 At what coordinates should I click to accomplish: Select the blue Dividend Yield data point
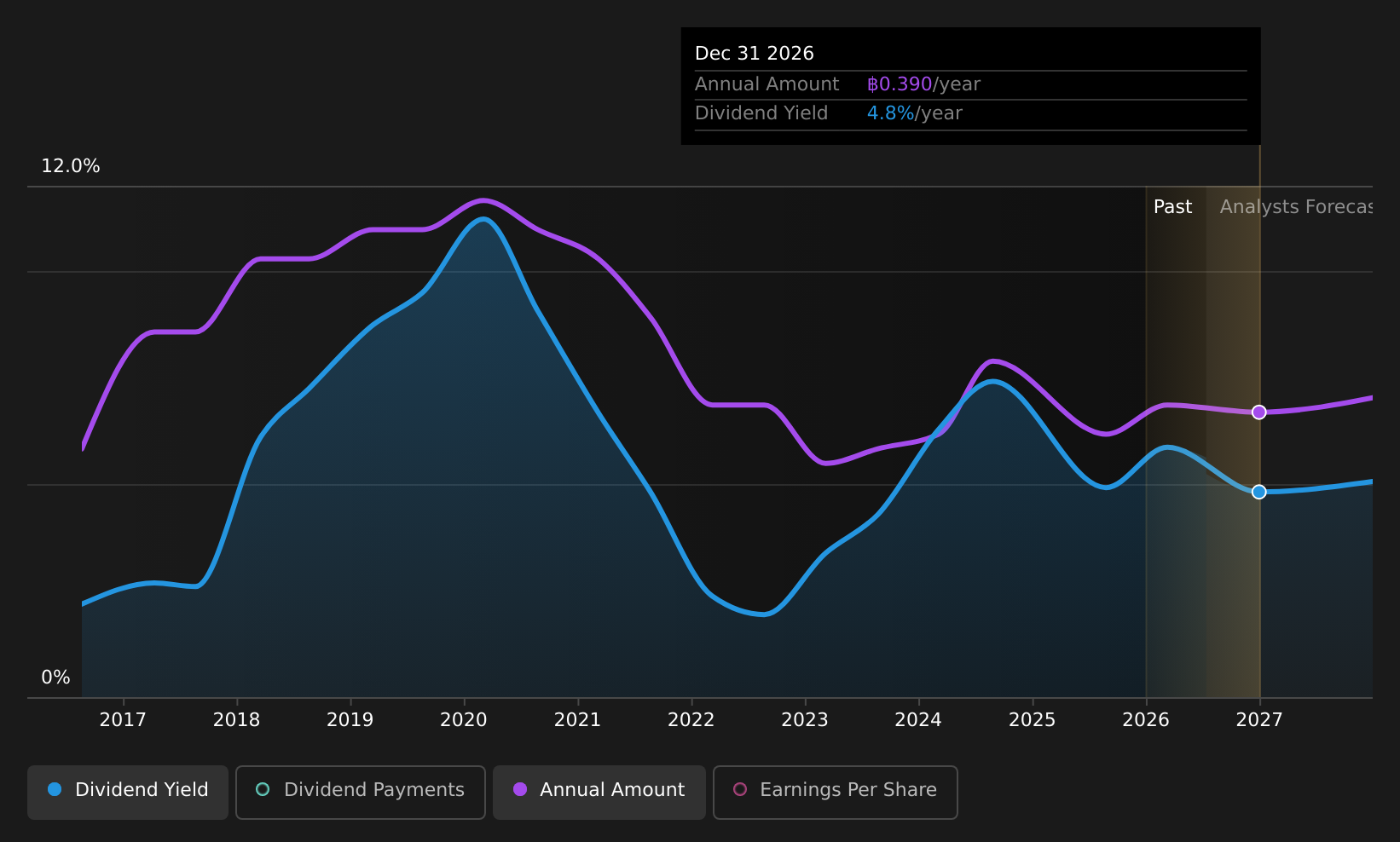[1259, 492]
